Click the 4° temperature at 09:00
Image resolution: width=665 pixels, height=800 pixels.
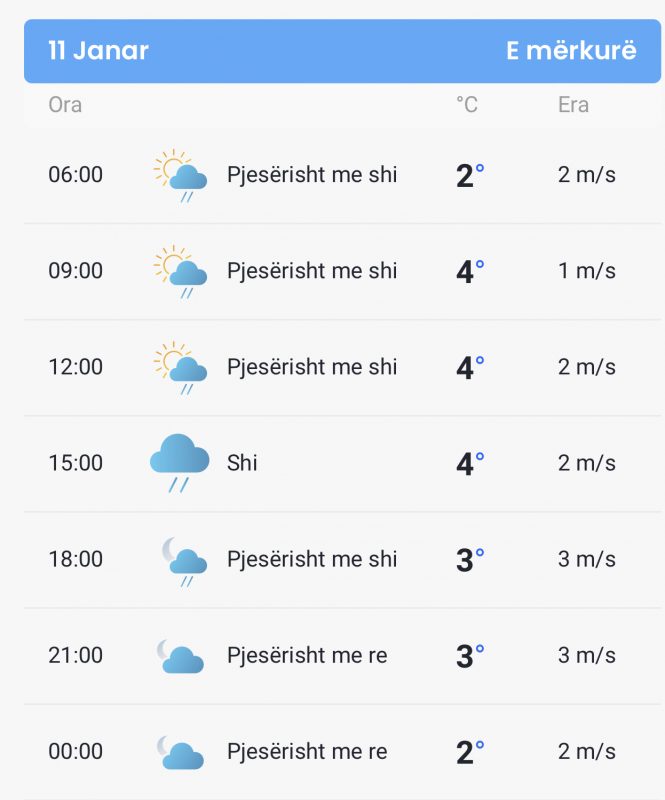point(470,271)
